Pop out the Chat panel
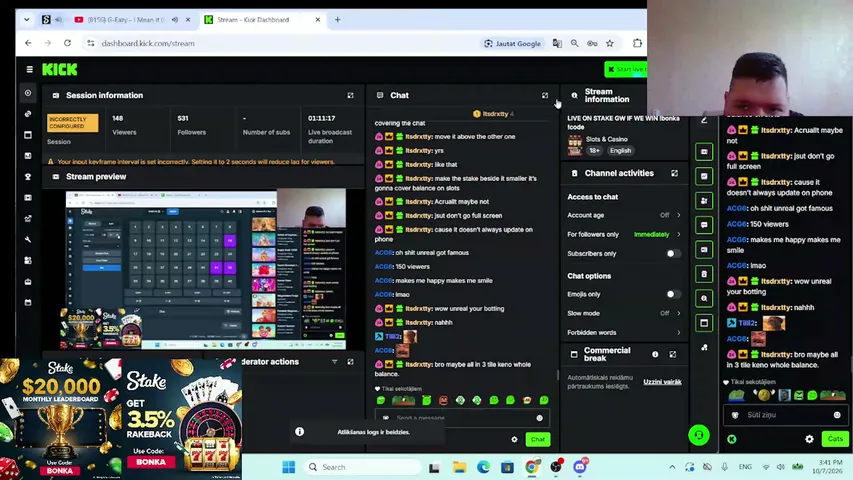This screenshot has height=480, width=853. 545,95
